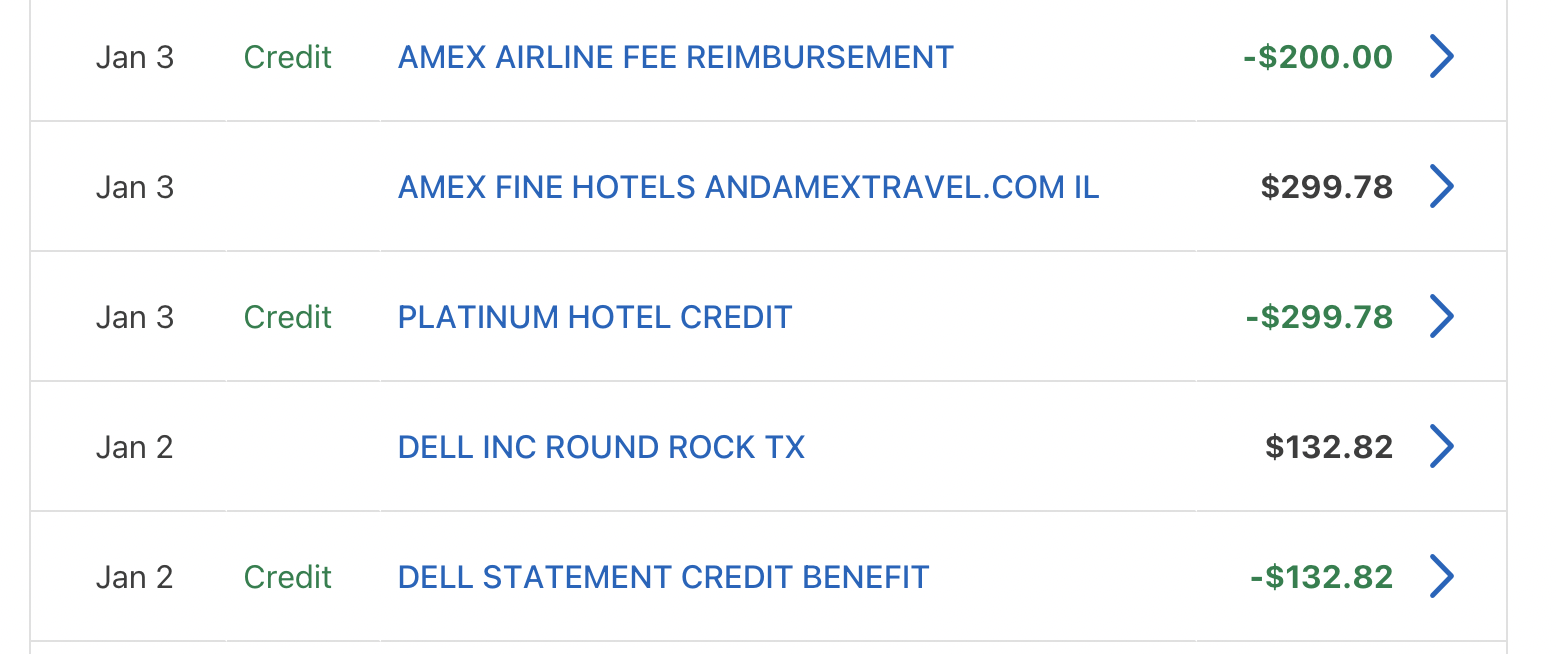Screen dimensions: 1556x654
Task: Click Credit label on Dell Statement row
Action: tap(287, 577)
